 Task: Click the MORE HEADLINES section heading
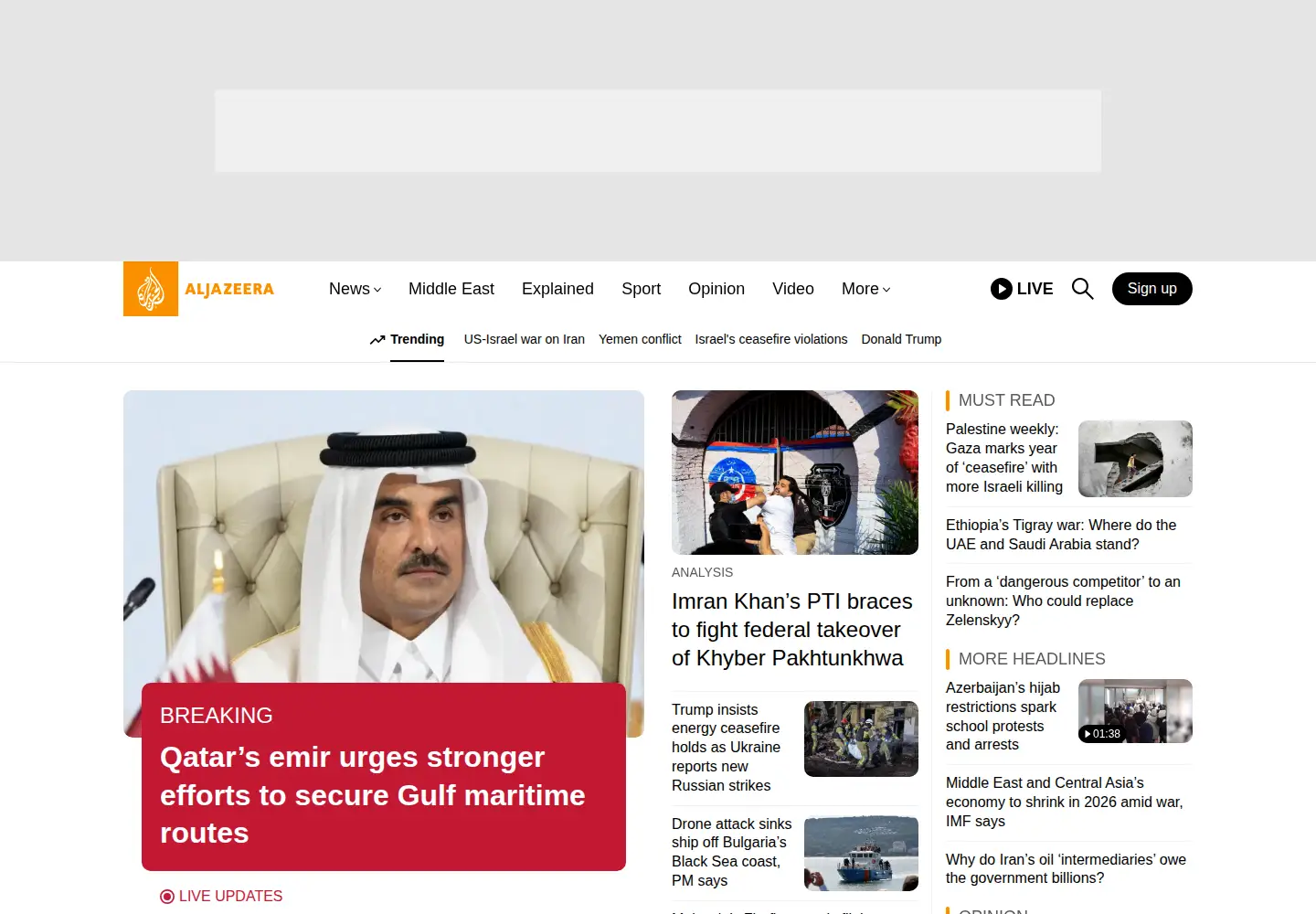click(x=1032, y=659)
